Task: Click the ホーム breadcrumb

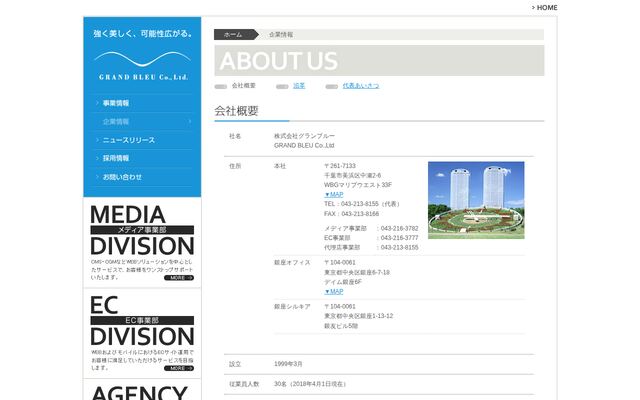Action: (233, 35)
